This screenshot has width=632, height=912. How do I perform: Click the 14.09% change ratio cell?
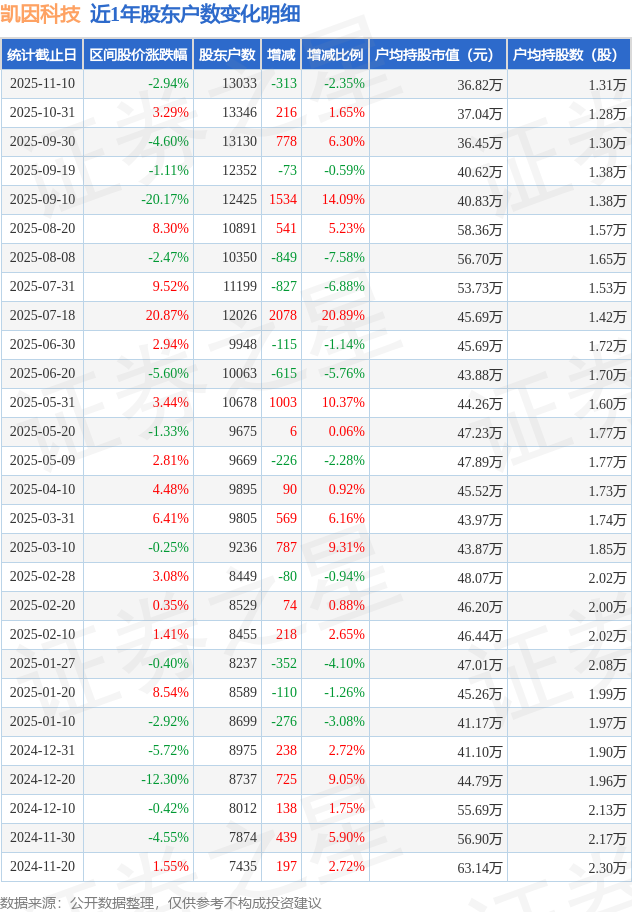345,200
